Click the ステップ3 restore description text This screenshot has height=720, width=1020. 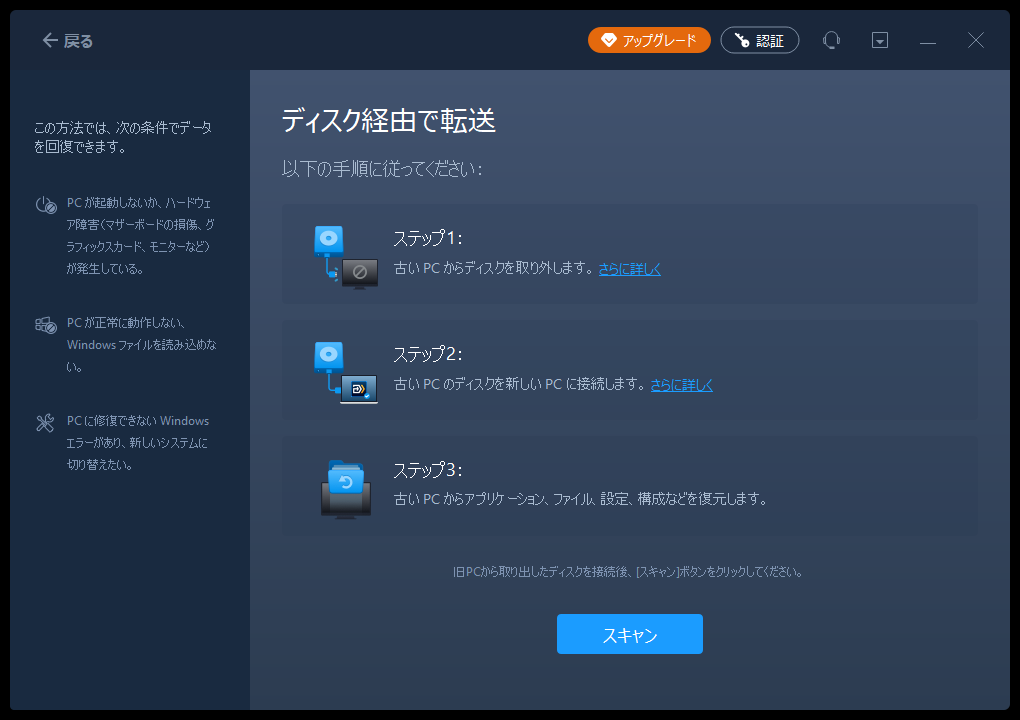[580, 499]
